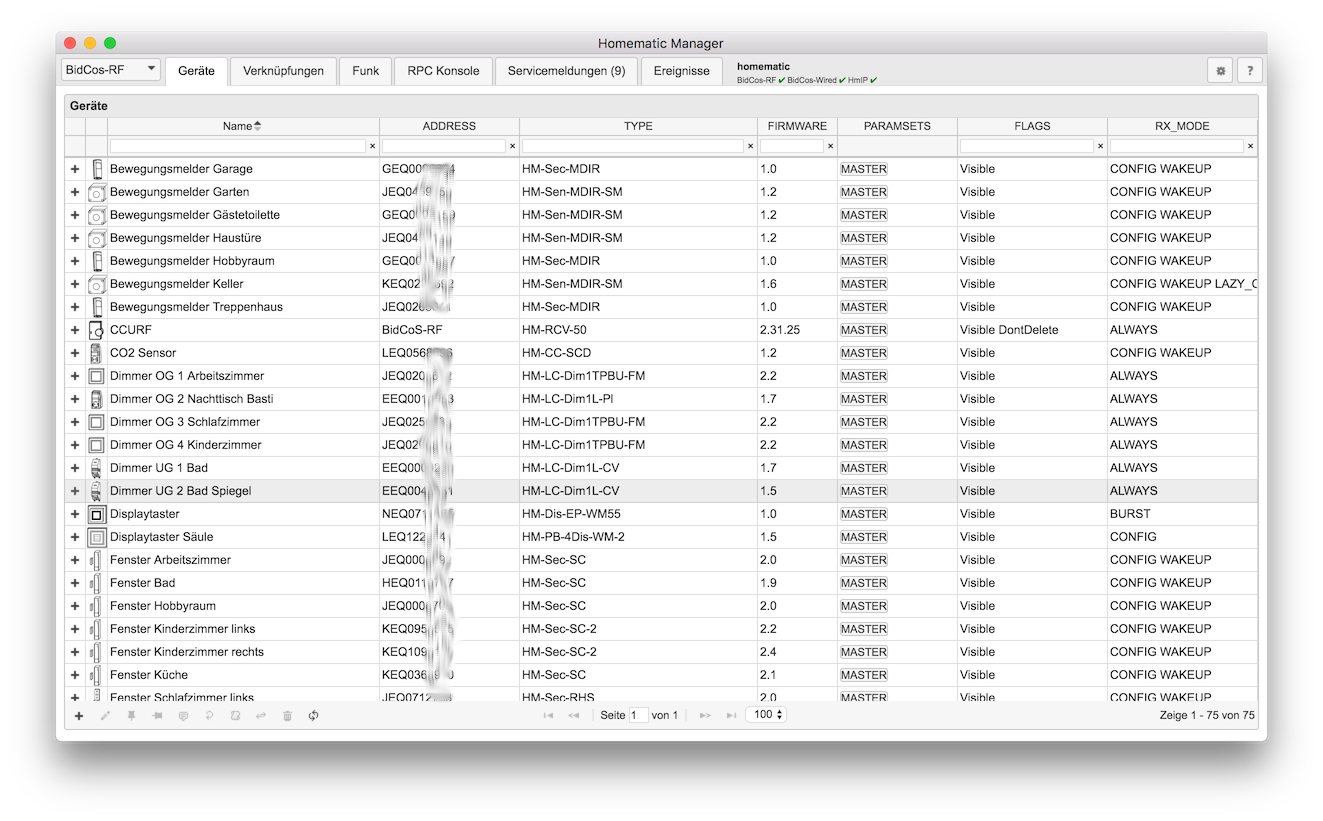Clear the RX_MODE filter with its x
Viewport: 1323px width, 821px height.
pos(1251,146)
